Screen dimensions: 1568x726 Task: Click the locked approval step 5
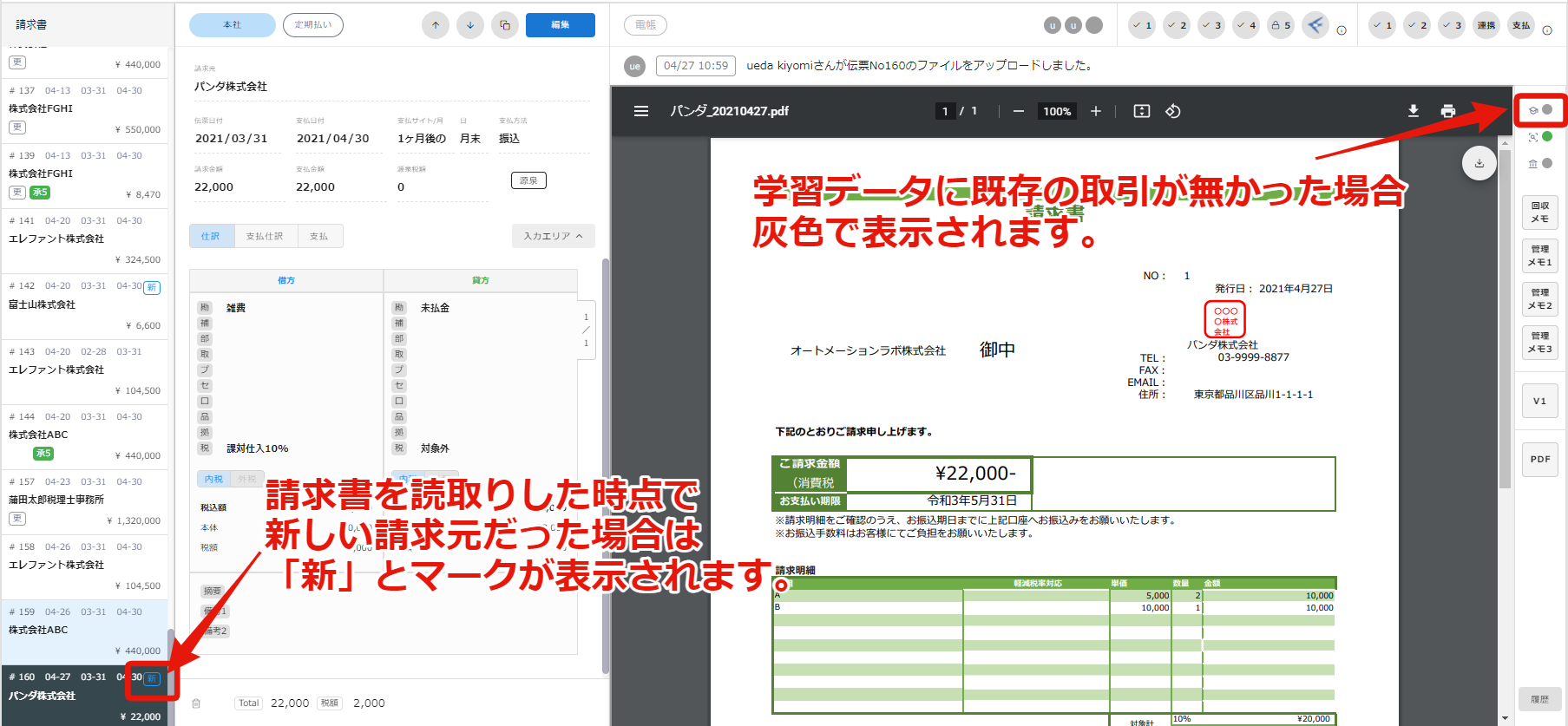(x=1281, y=25)
